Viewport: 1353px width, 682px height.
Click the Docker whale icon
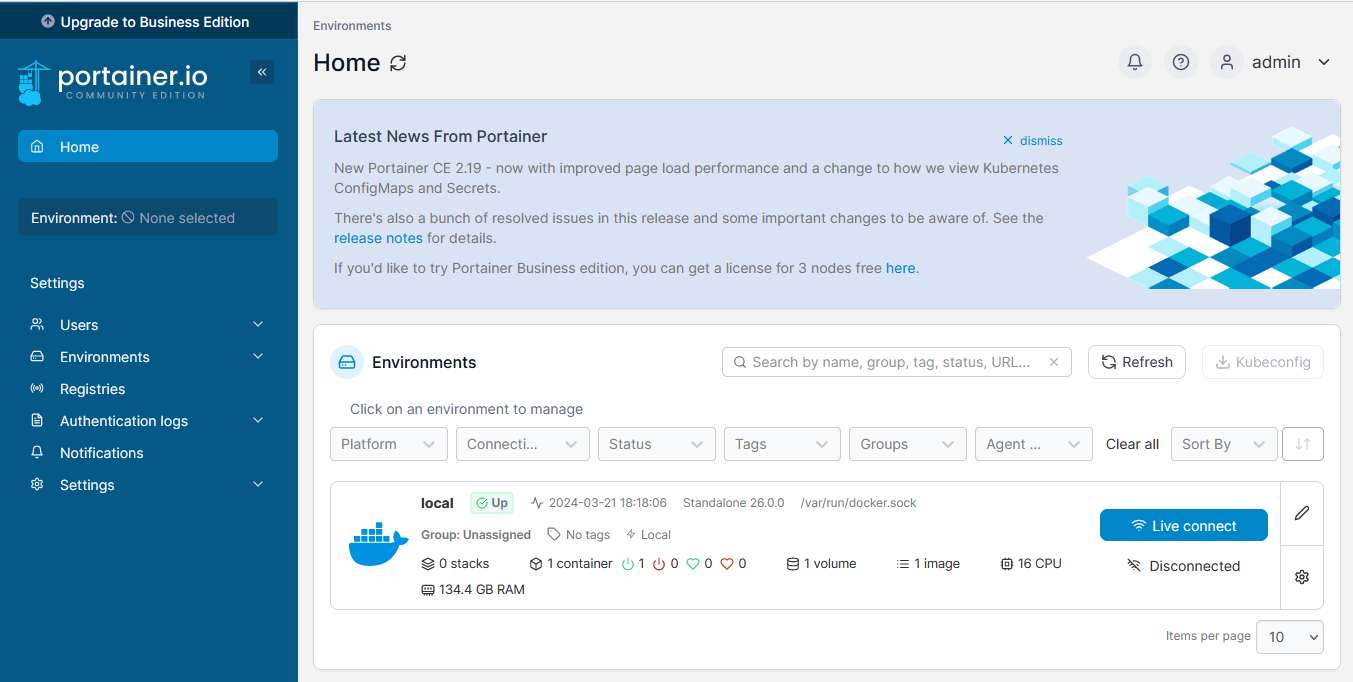pyautogui.click(x=379, y=545)
